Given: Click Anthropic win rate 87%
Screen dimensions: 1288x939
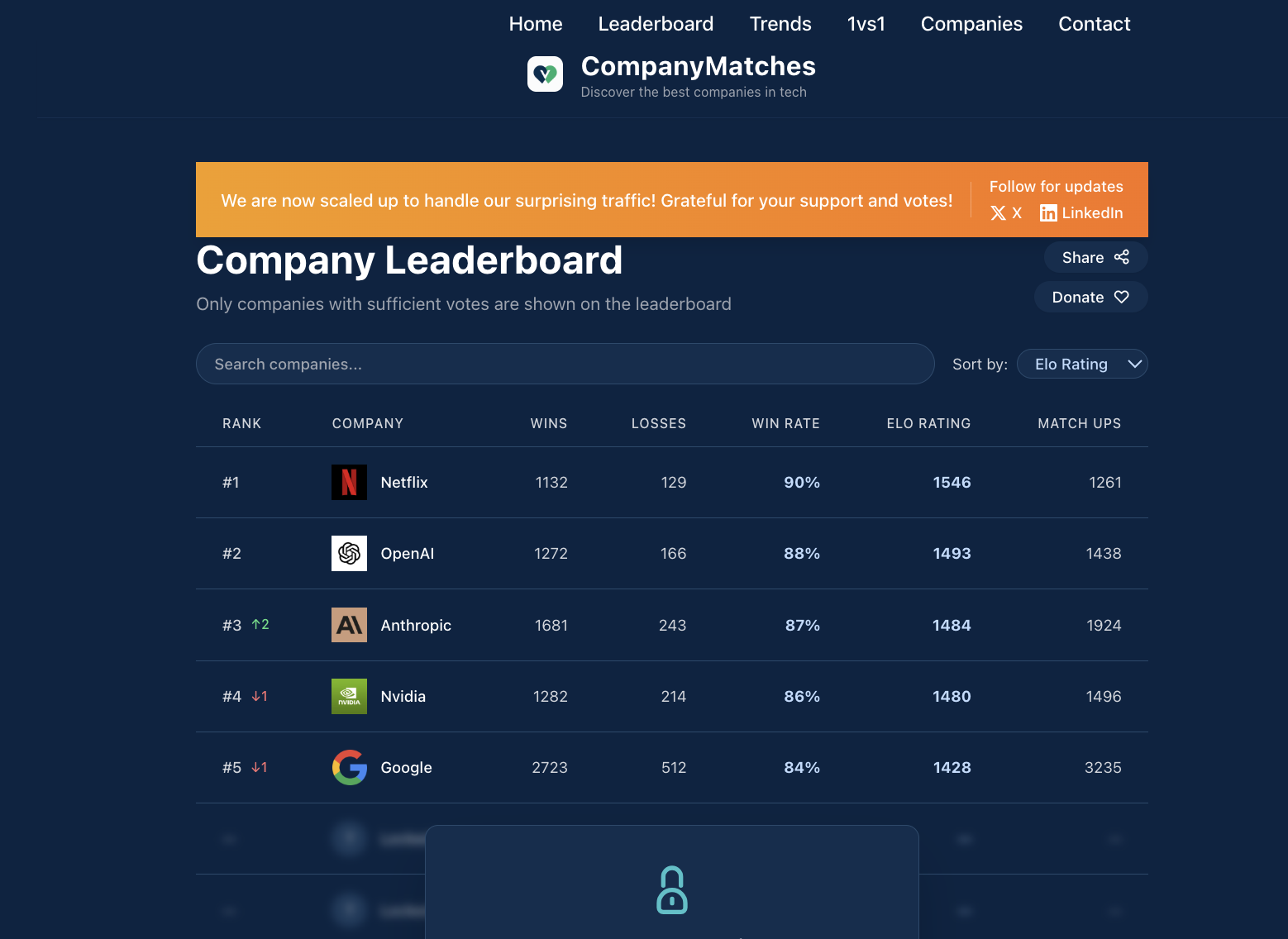Looking at the screenshot, I should point(803,625).
